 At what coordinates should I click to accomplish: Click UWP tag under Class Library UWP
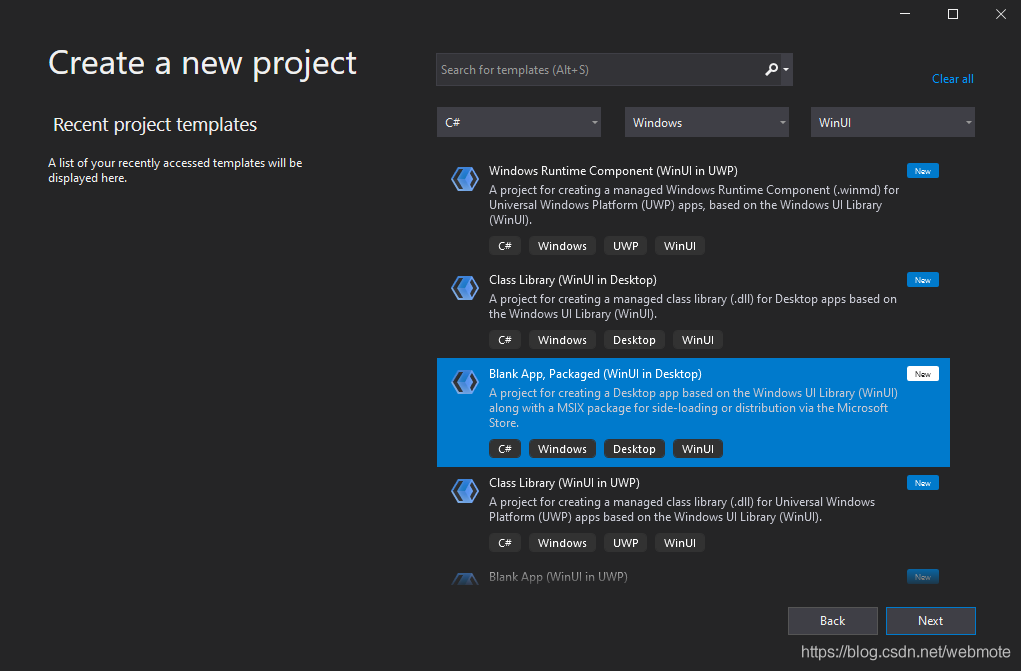(625, 543)
